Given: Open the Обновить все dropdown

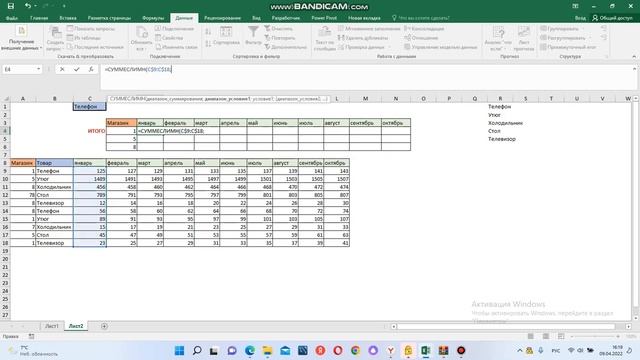Looking at the screenshot, I should click(x=141, y=38).
